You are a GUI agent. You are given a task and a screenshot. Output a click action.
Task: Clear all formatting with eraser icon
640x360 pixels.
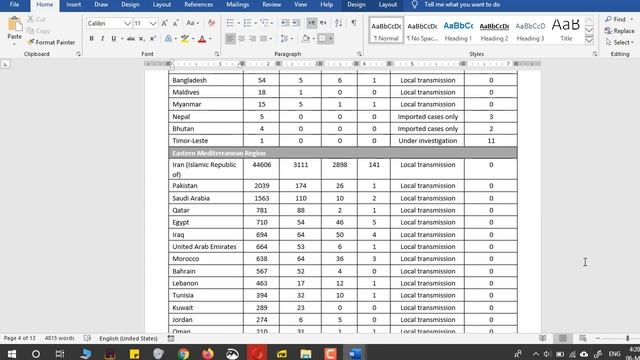(211, 23)
